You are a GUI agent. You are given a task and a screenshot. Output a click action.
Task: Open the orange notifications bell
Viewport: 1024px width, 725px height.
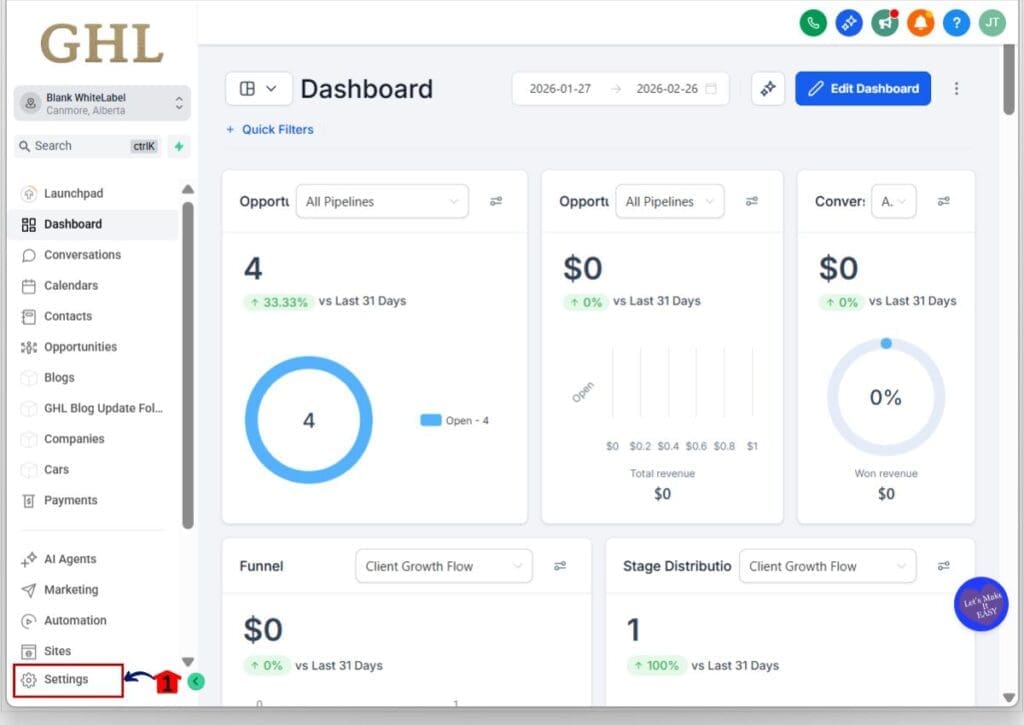[920, 22]
